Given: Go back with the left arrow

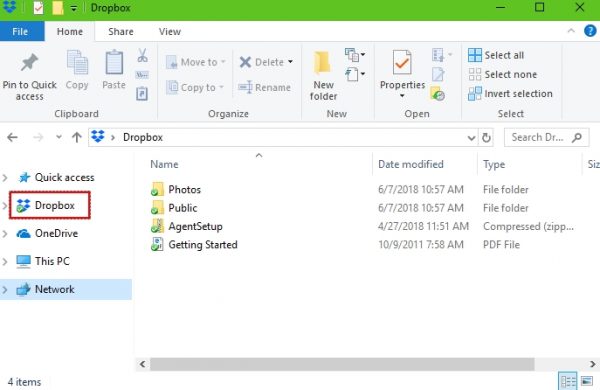Looking at the screenshot, I should pos(13,137).
